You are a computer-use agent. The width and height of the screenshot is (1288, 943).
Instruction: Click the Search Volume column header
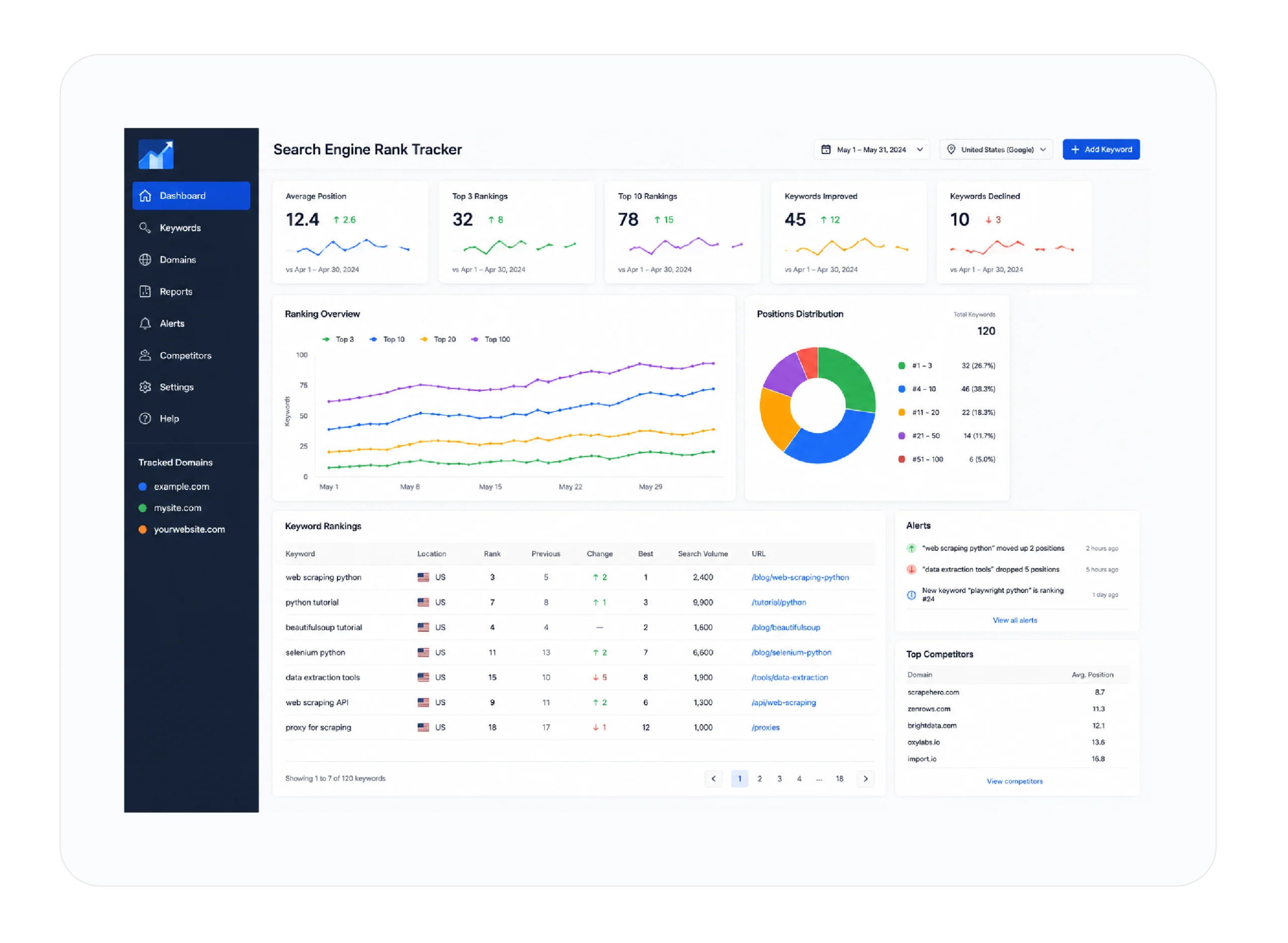pyautogui.click(x=703, y=554)
